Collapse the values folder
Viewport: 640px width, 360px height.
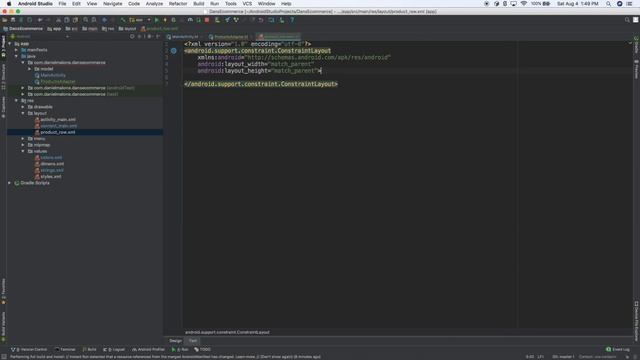click(x=23, y=151)
